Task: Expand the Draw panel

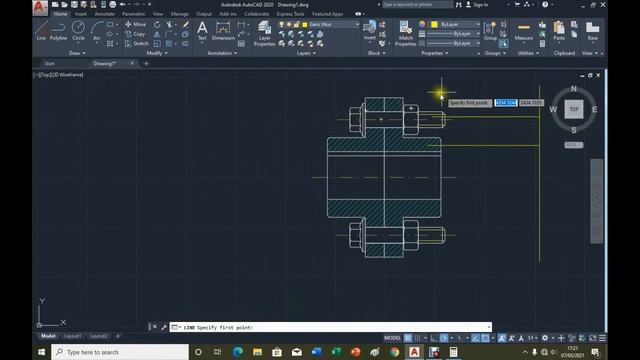Action: click(77, 53)
